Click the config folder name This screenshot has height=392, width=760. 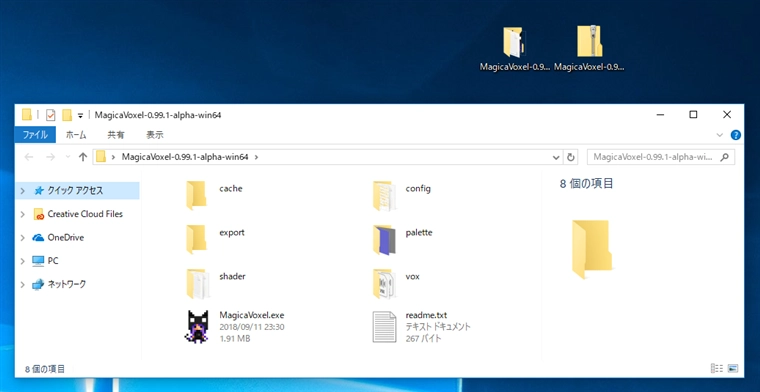[418, 188]
